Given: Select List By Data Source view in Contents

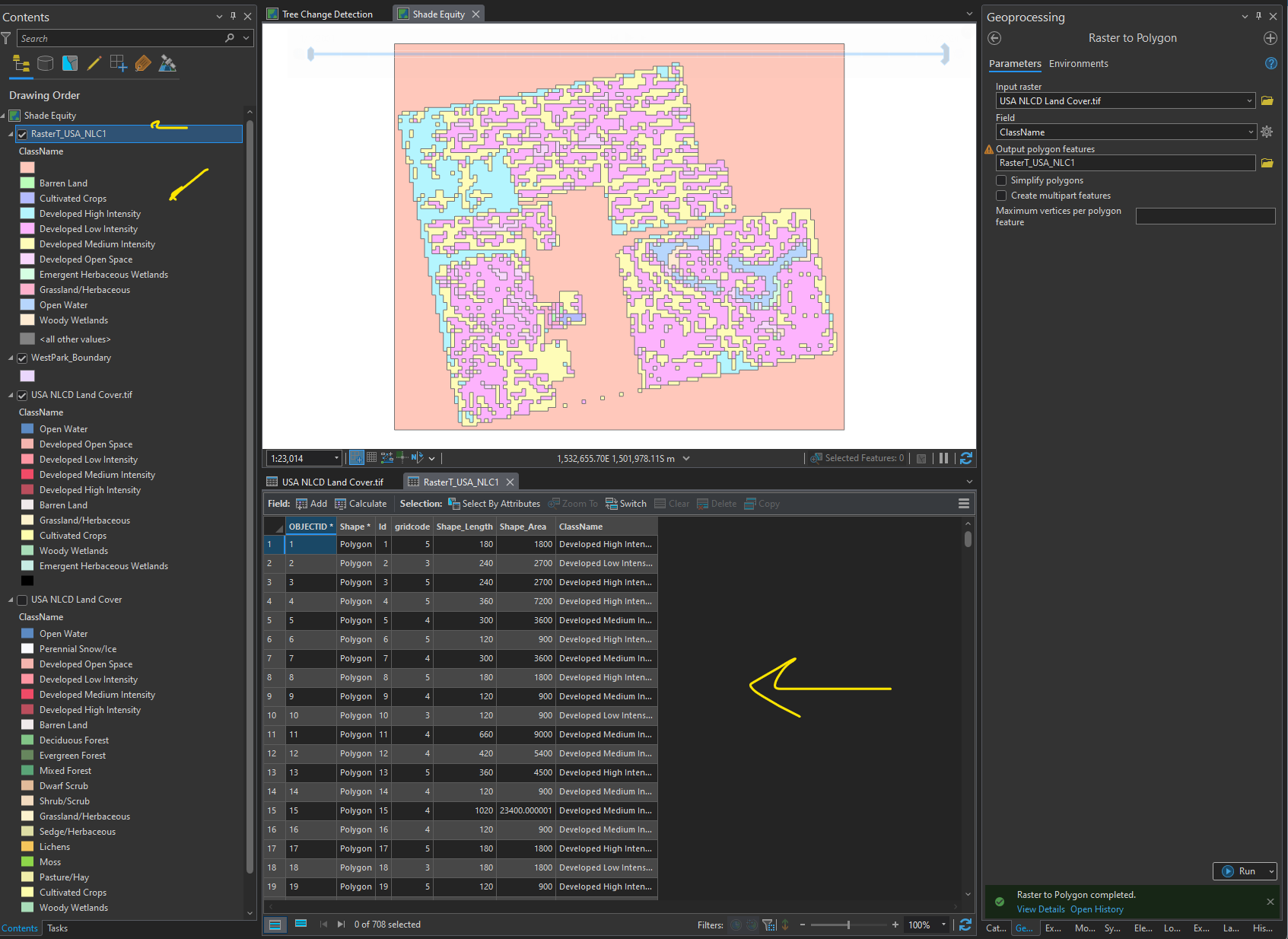Looking at the screenshot, I should 45,64.
